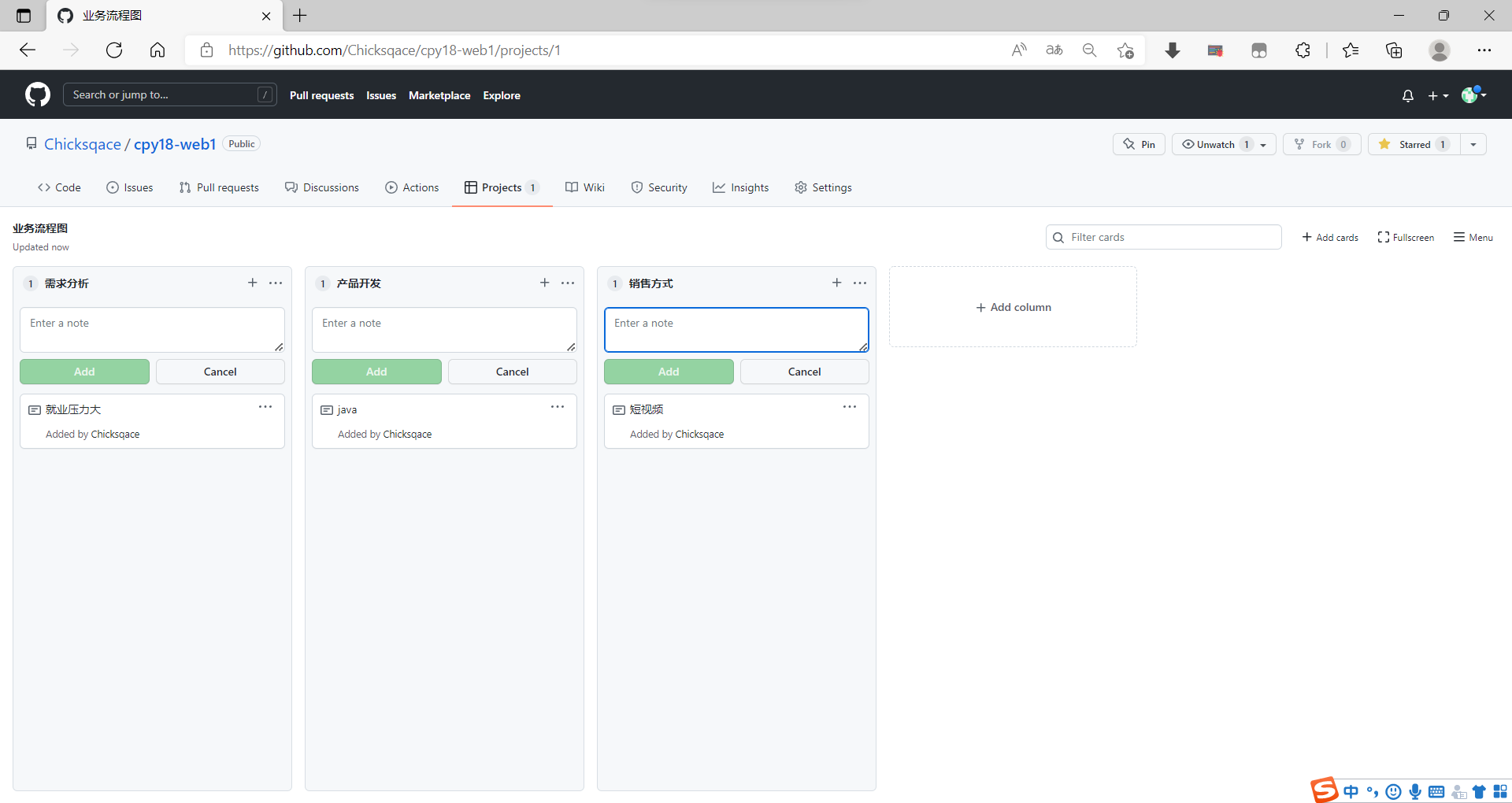
Task: Open the board Menu sidebar
Action: (x=1473, y=237)
